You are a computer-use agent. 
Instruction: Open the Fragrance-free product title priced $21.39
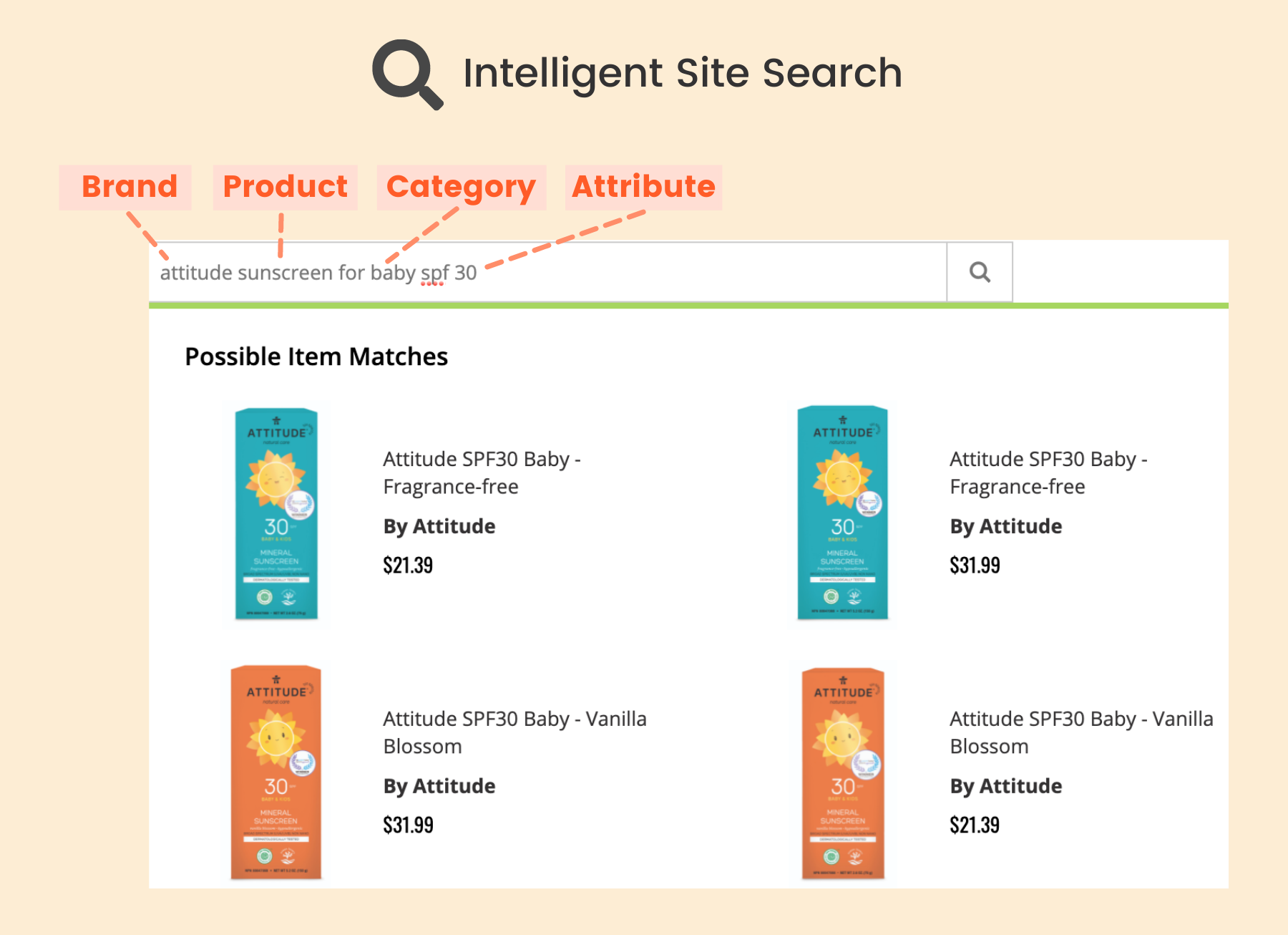[482, 473]
